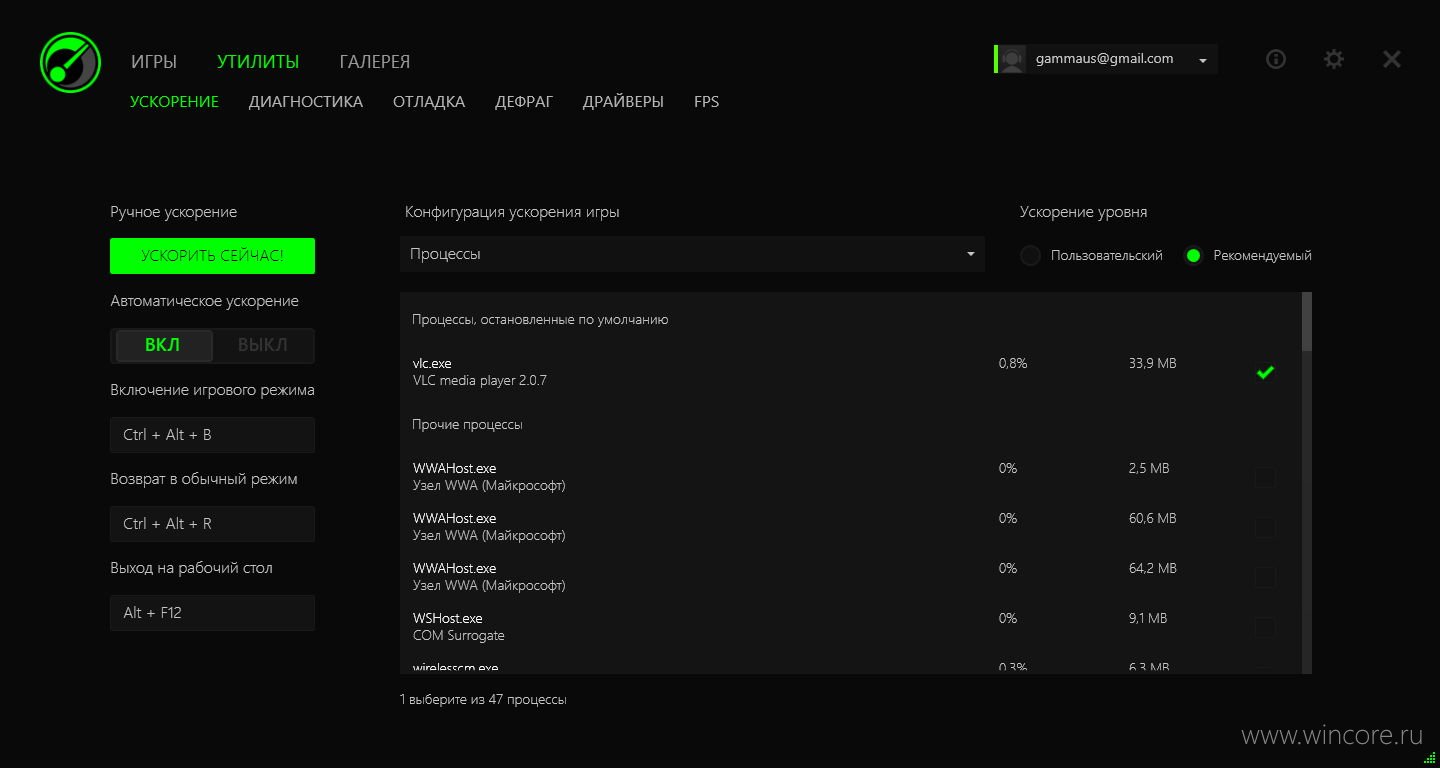Image resolution: width=1440 pixels, height=768 pixels.
Task: Close the application with X icon
Action: point(1392,59)
